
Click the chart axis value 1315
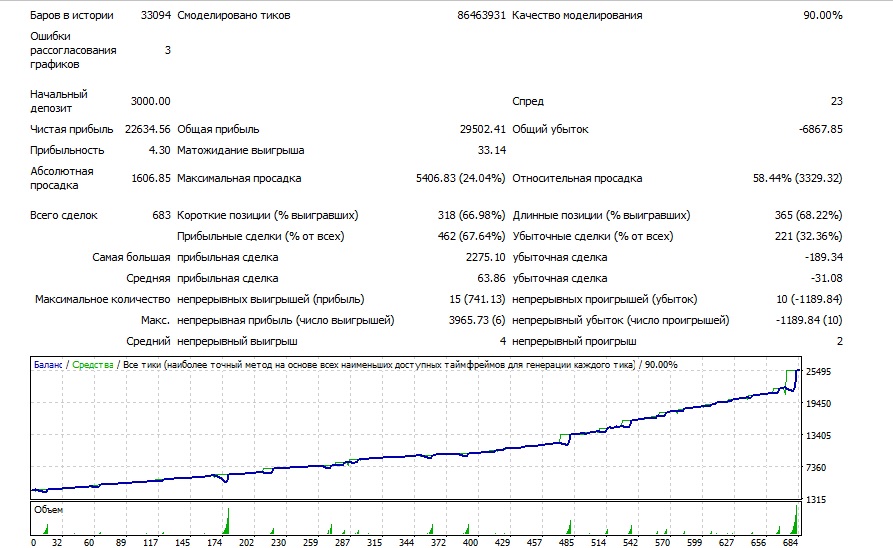[816, 500]
